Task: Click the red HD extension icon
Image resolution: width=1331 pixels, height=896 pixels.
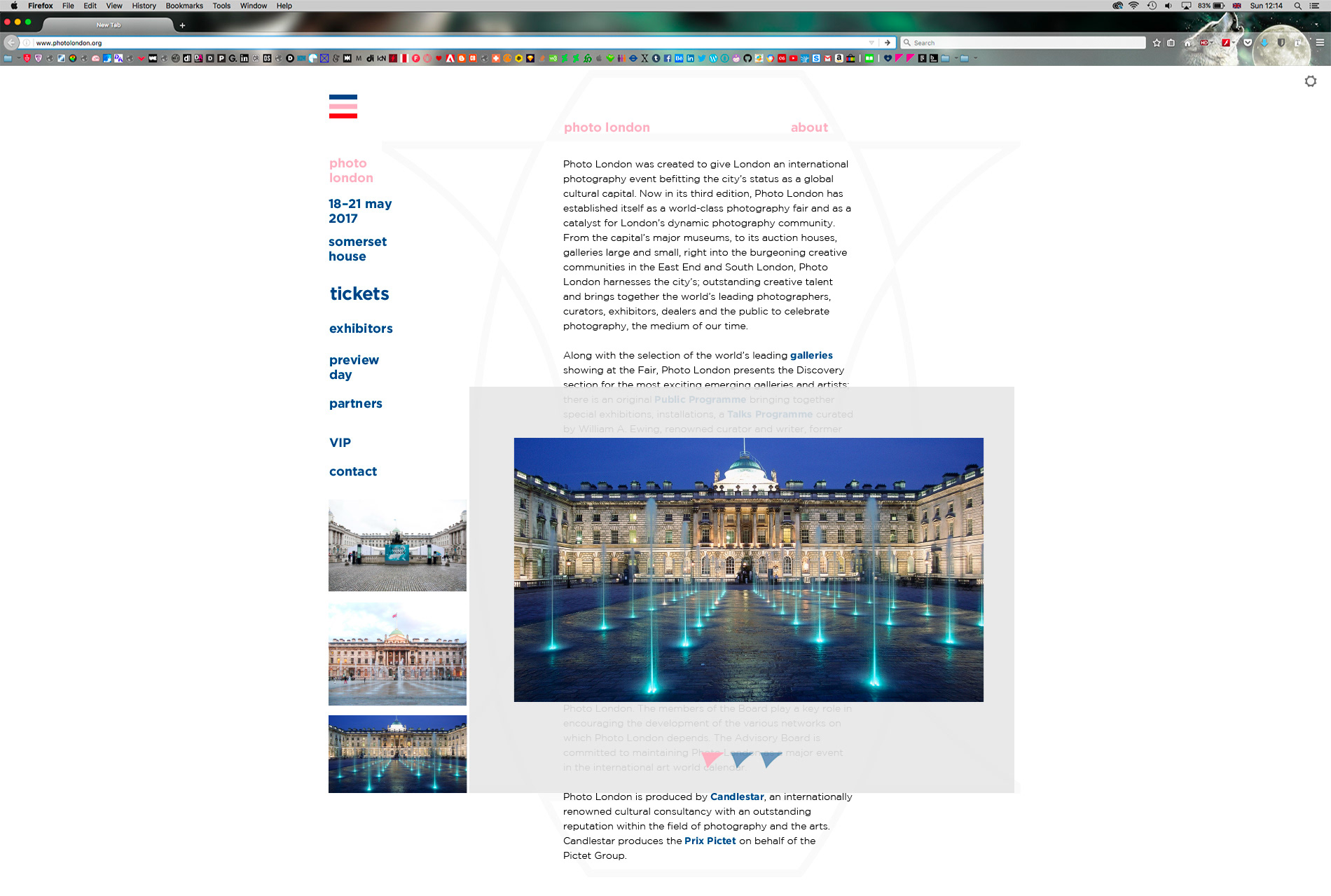Action: pos(1204,43)
